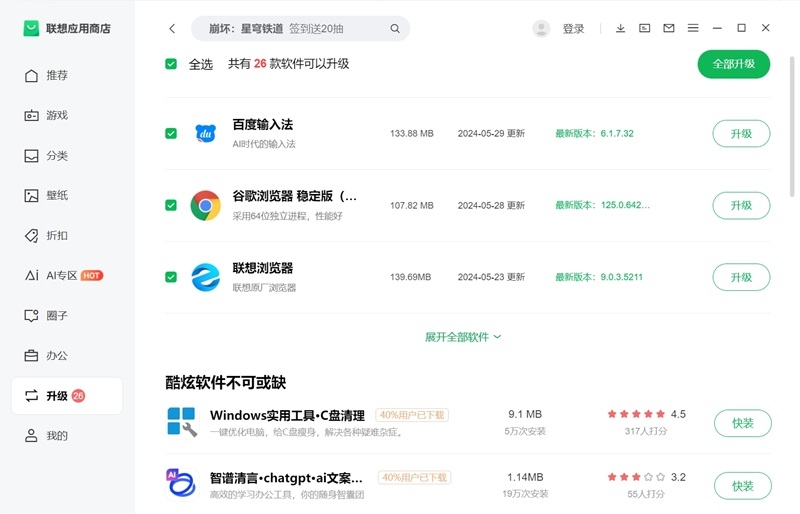Click the HOT badge next to AI专区
This screenshot has width=800, height=514.
point(92,276)
